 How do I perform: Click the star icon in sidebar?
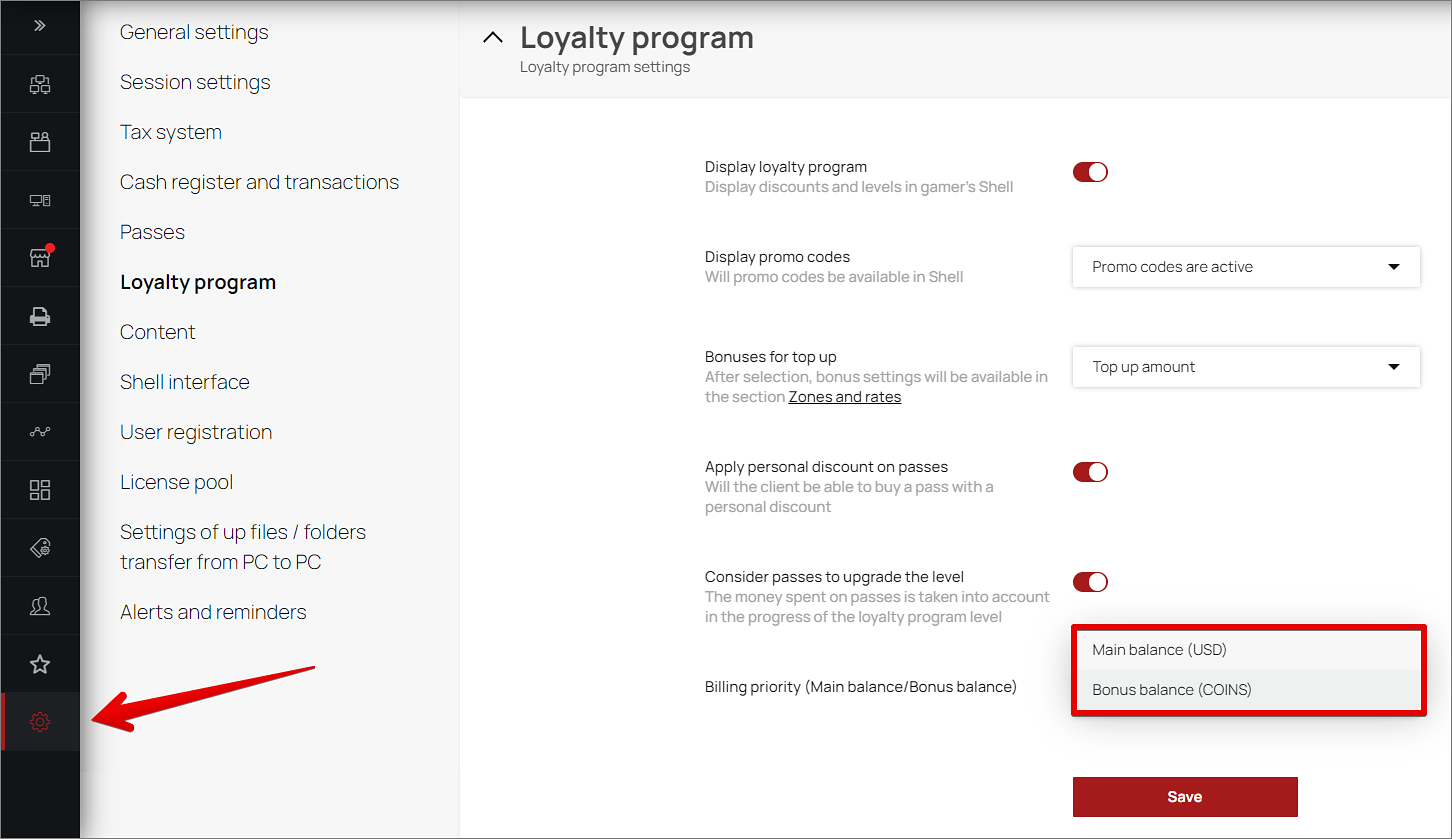click(40, 664)
